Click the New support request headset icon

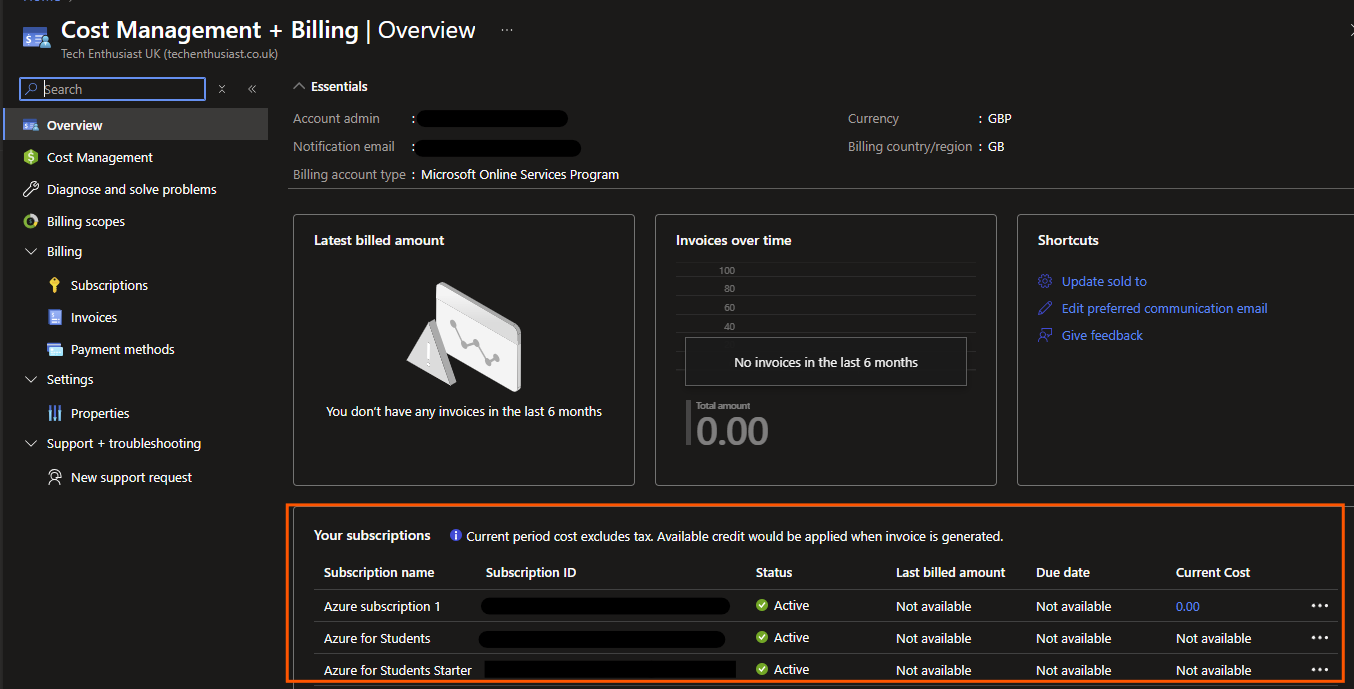point(55,477)
